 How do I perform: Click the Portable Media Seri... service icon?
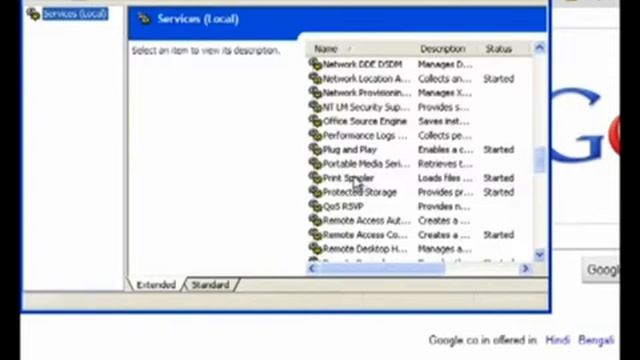pyautogui.click(x=315, y=164)
